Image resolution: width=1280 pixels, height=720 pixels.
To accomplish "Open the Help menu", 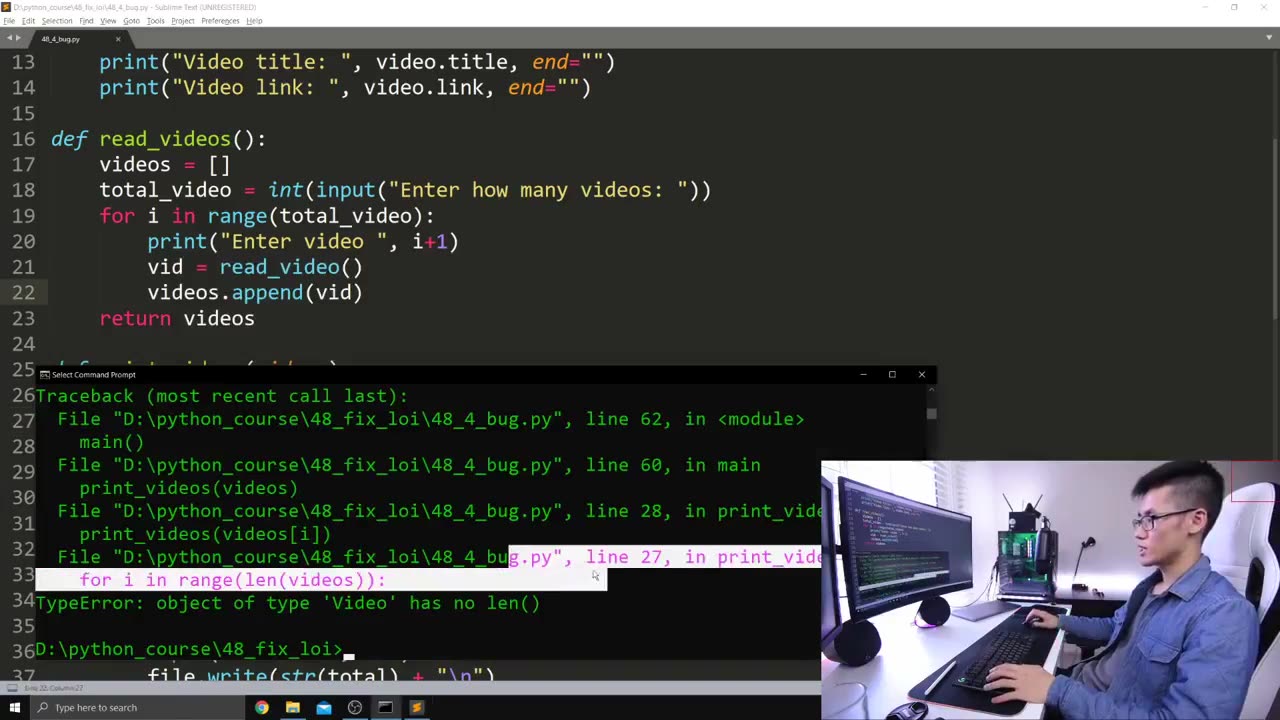I will pos(254,20).
